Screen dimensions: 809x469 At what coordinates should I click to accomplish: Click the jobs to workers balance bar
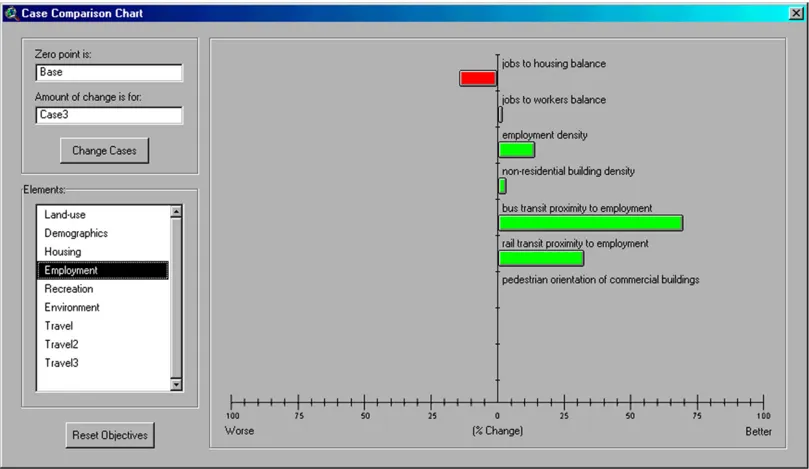coord(500,115)
